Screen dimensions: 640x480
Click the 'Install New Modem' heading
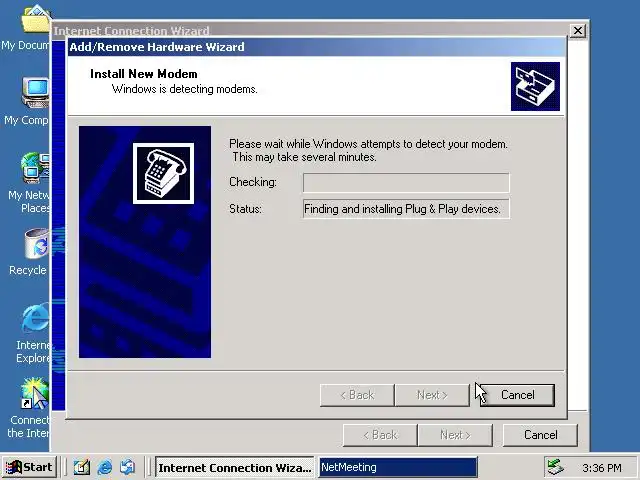pos(144,74)
